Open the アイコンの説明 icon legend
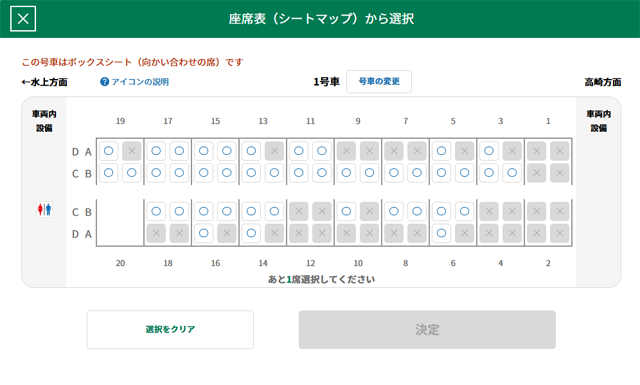 (134, 82)
